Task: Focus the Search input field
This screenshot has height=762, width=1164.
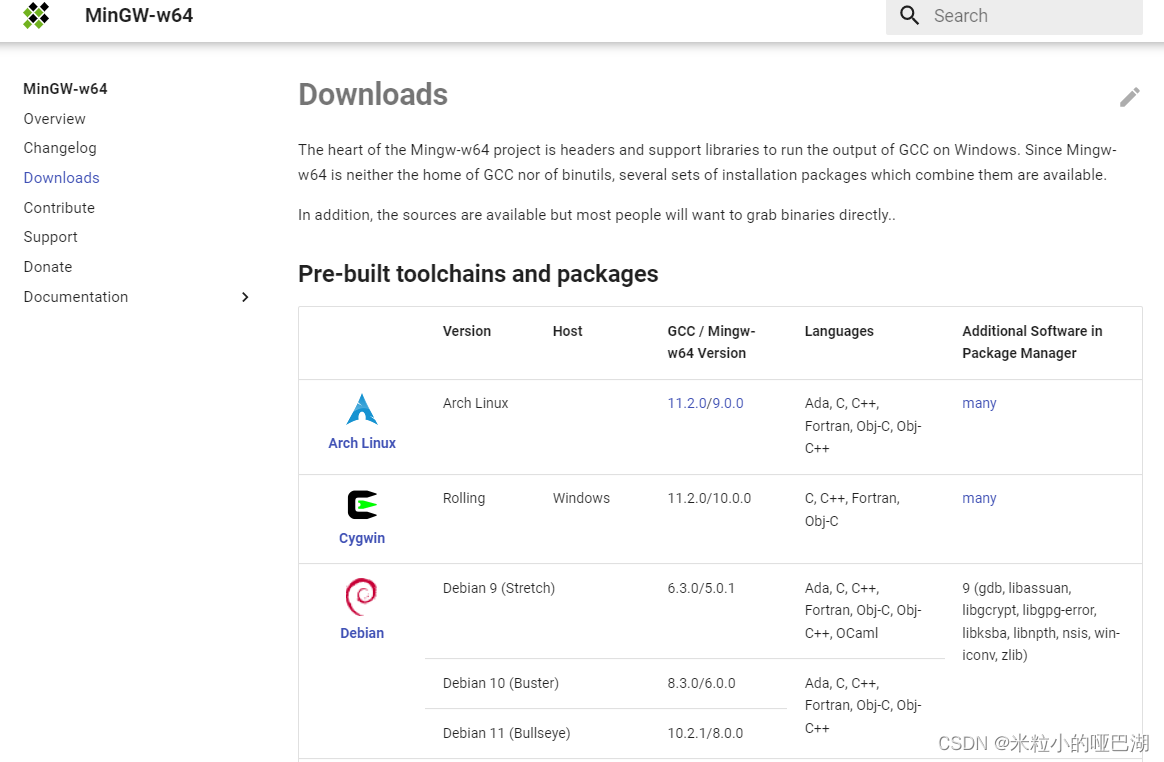Action: point(1014,16)
